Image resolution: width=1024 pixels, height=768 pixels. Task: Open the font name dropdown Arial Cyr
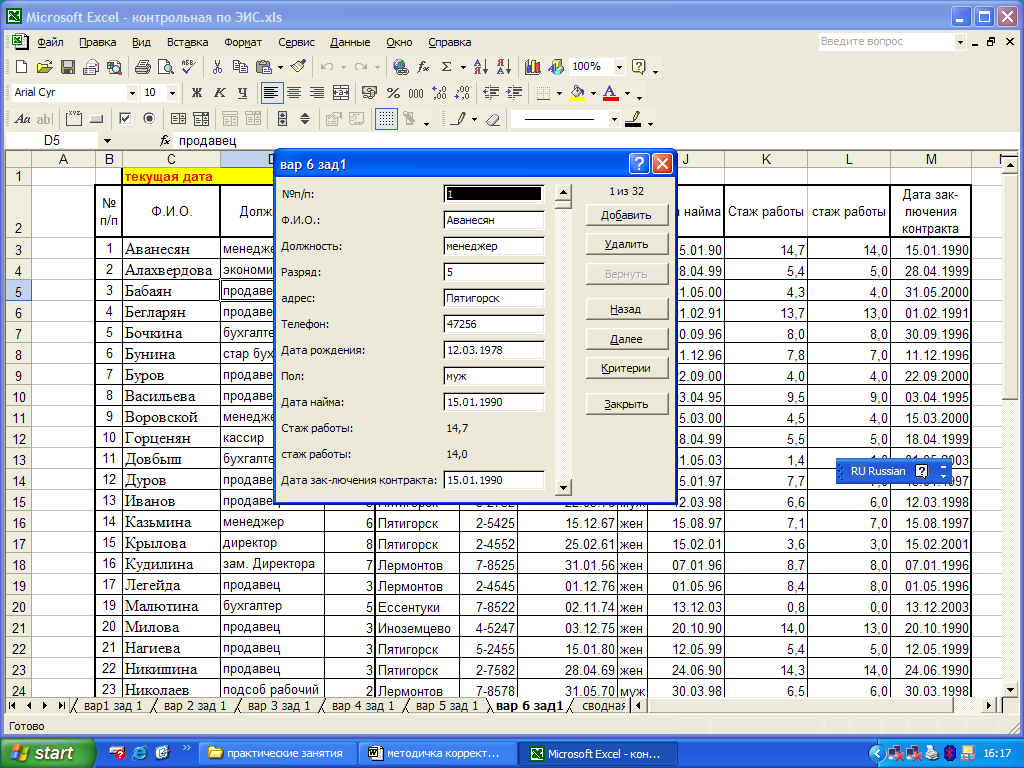tap(132, 93)
